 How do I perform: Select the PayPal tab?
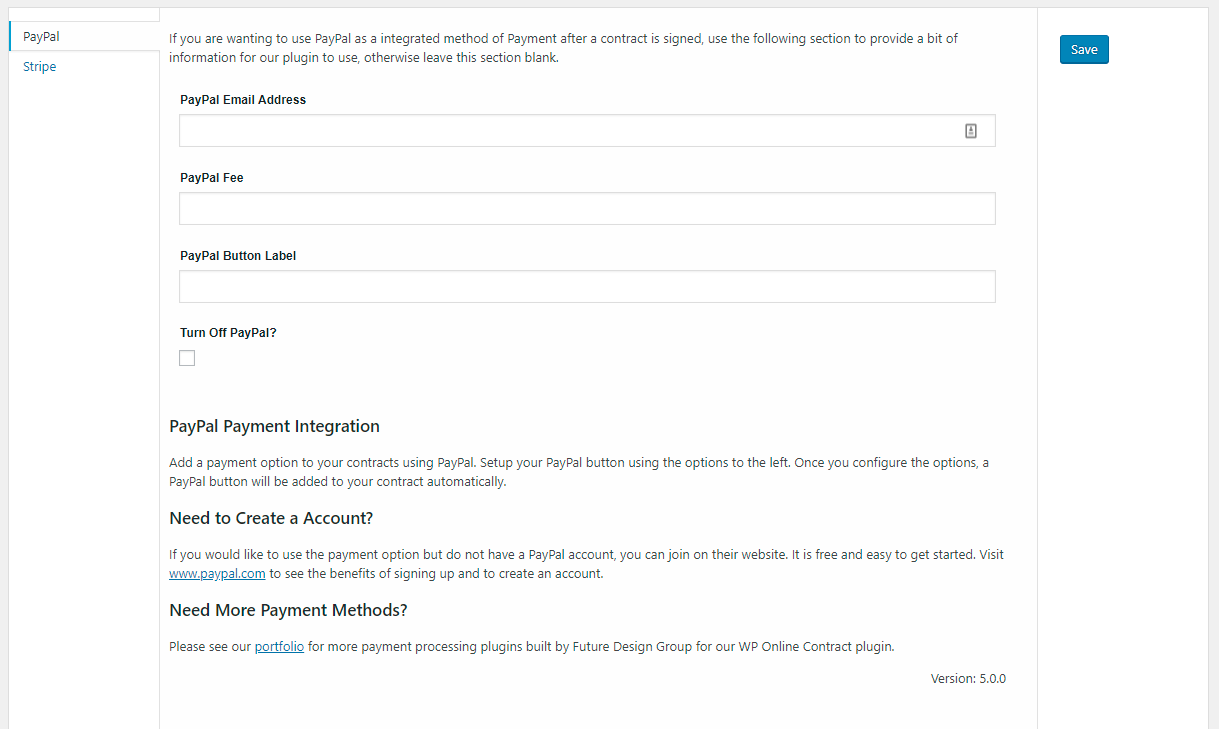coord(41,37)
